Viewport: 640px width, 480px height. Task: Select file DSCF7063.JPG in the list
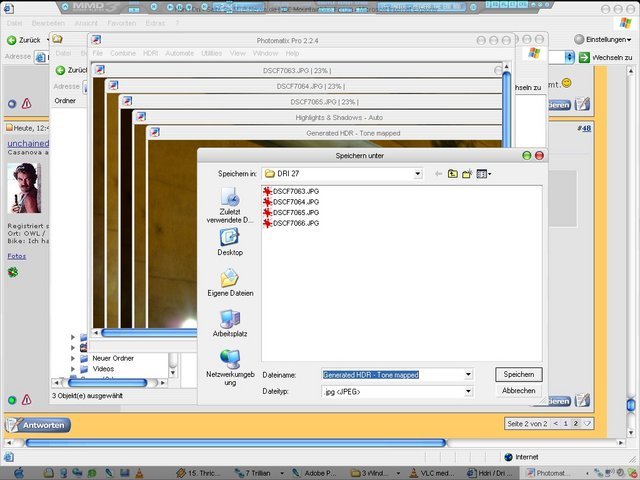point(291,191)
